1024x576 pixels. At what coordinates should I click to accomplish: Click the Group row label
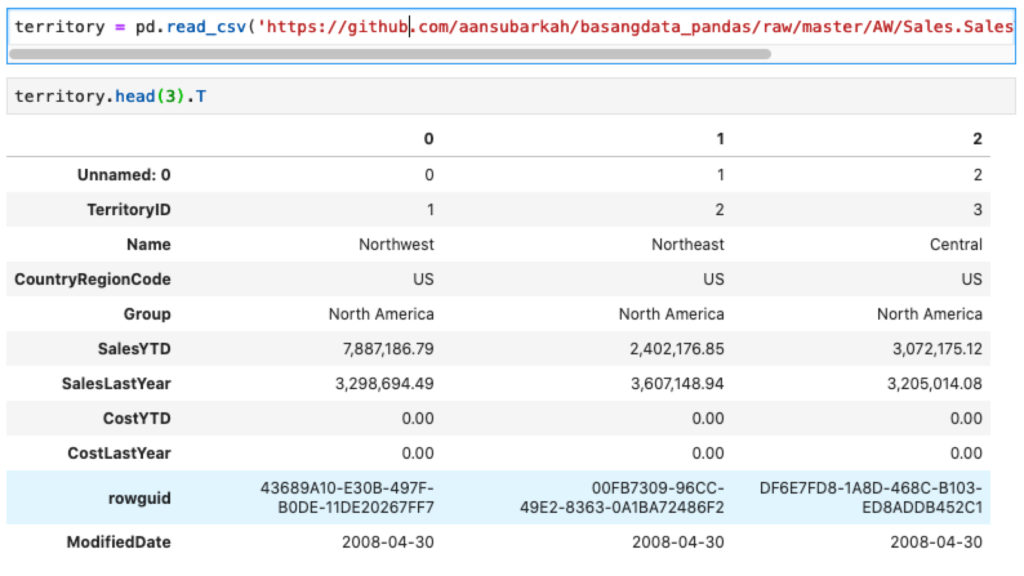pyautogui.click(x=148, y=314)
